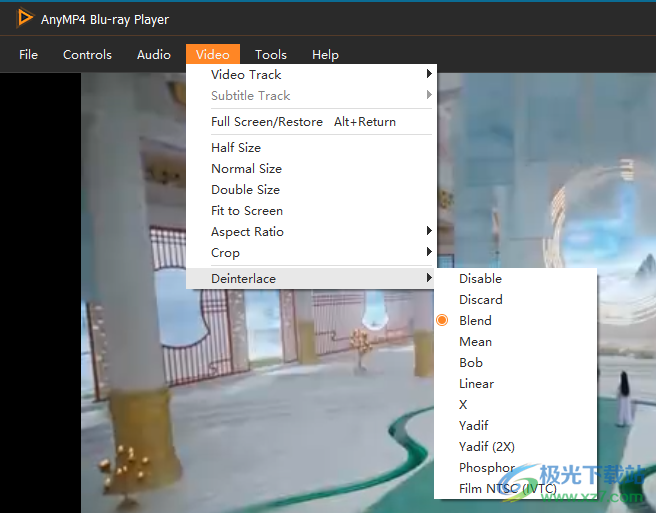This screenshot has width=656, height=513.
Task: Select the Blend deinterlace option
Action: coord(515,321)
